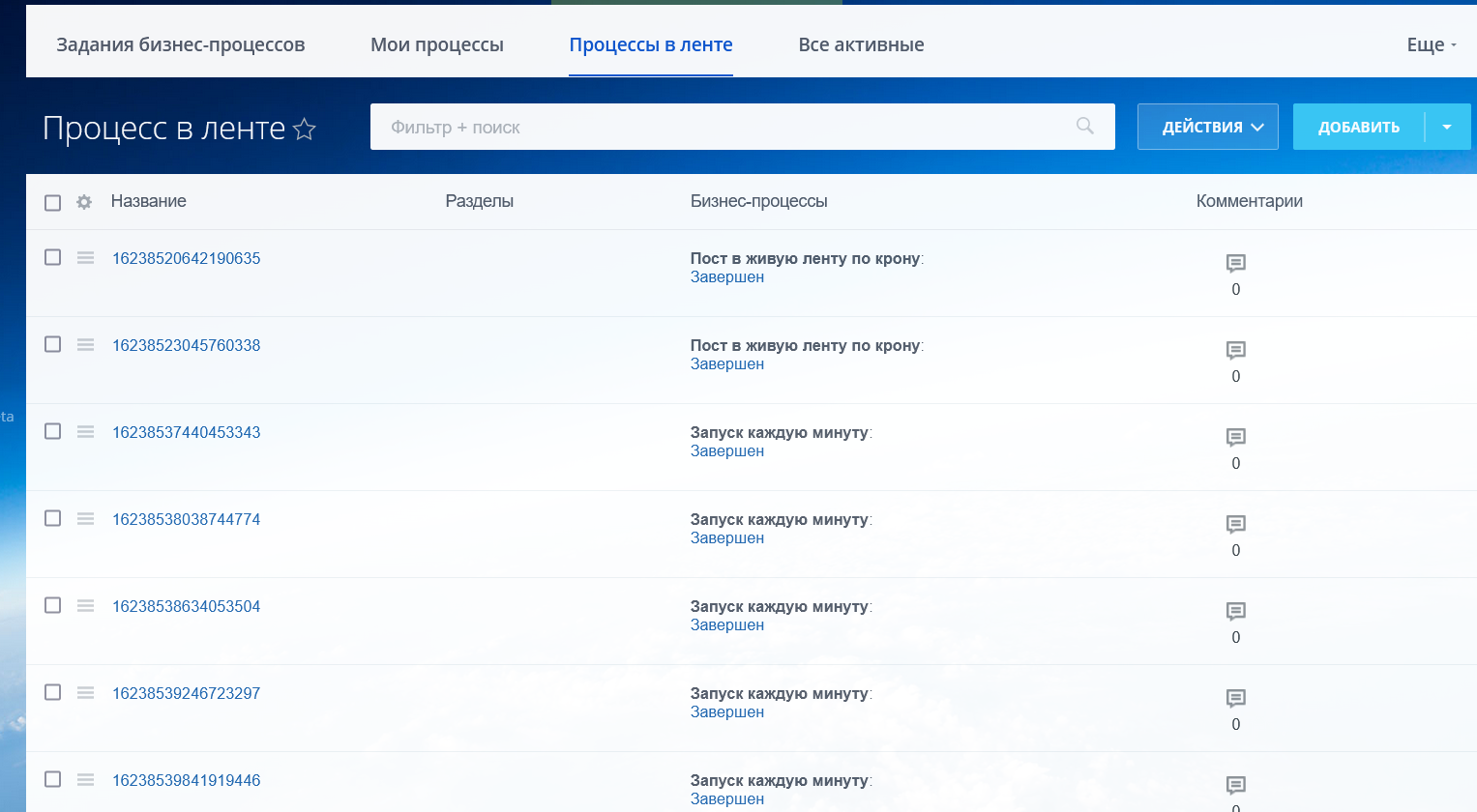This screenshot has height=812, width=1477.
Task: Click row menu icon for 16238523045760338
Action: coord(86,345)
